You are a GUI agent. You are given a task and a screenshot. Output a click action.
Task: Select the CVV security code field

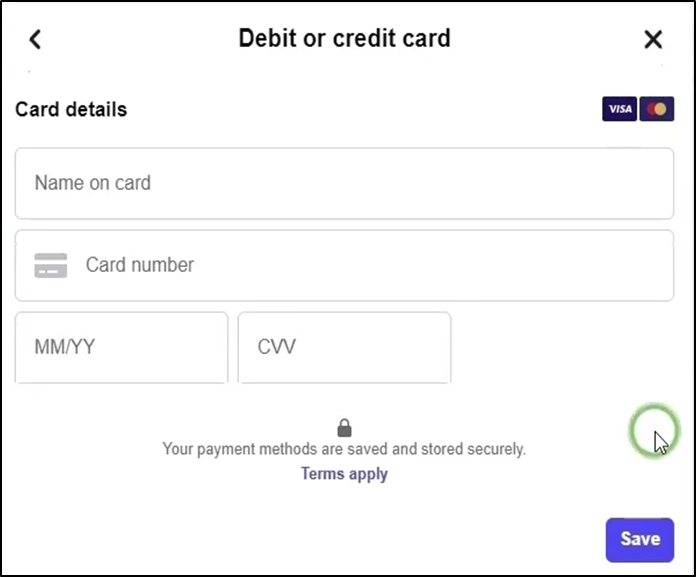coord(344,347)
